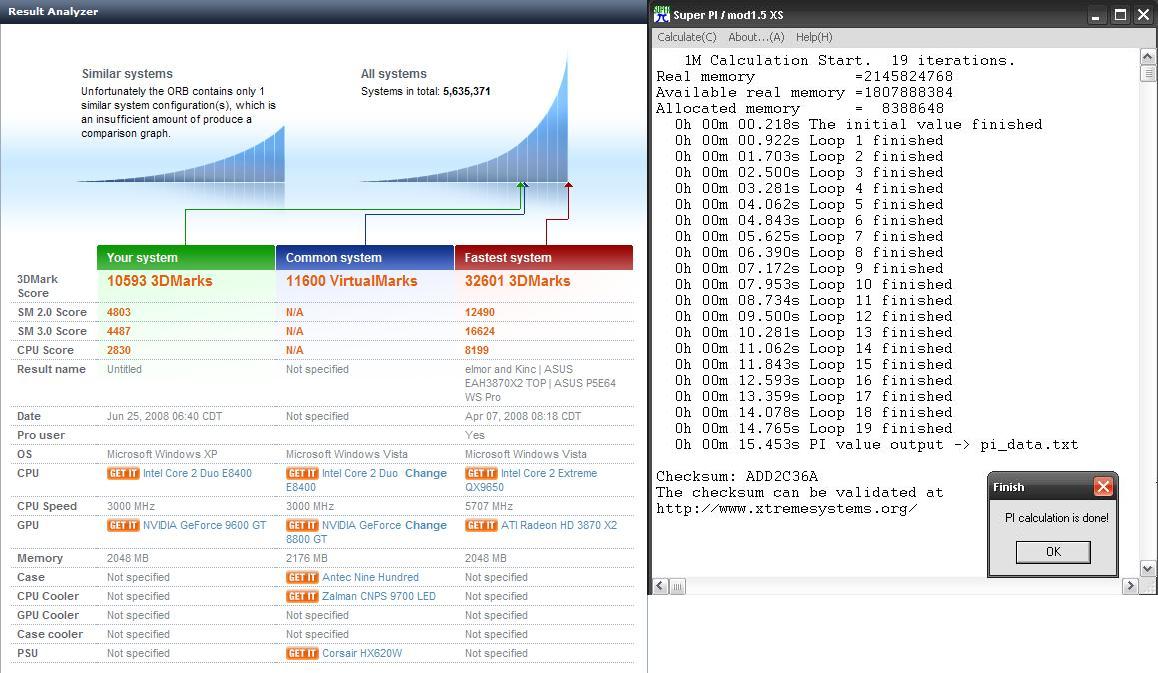Click the 10593 3DMarks score

[x=160, y=281]
